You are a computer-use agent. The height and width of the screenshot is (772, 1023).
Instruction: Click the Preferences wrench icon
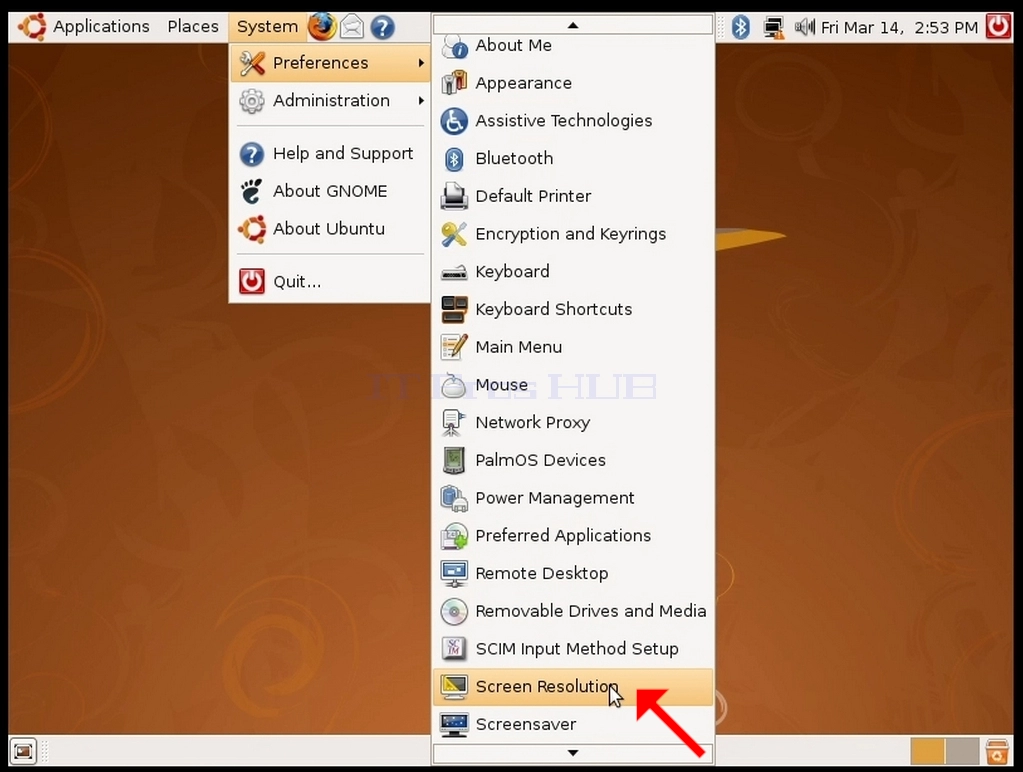[x=252, y=63]
